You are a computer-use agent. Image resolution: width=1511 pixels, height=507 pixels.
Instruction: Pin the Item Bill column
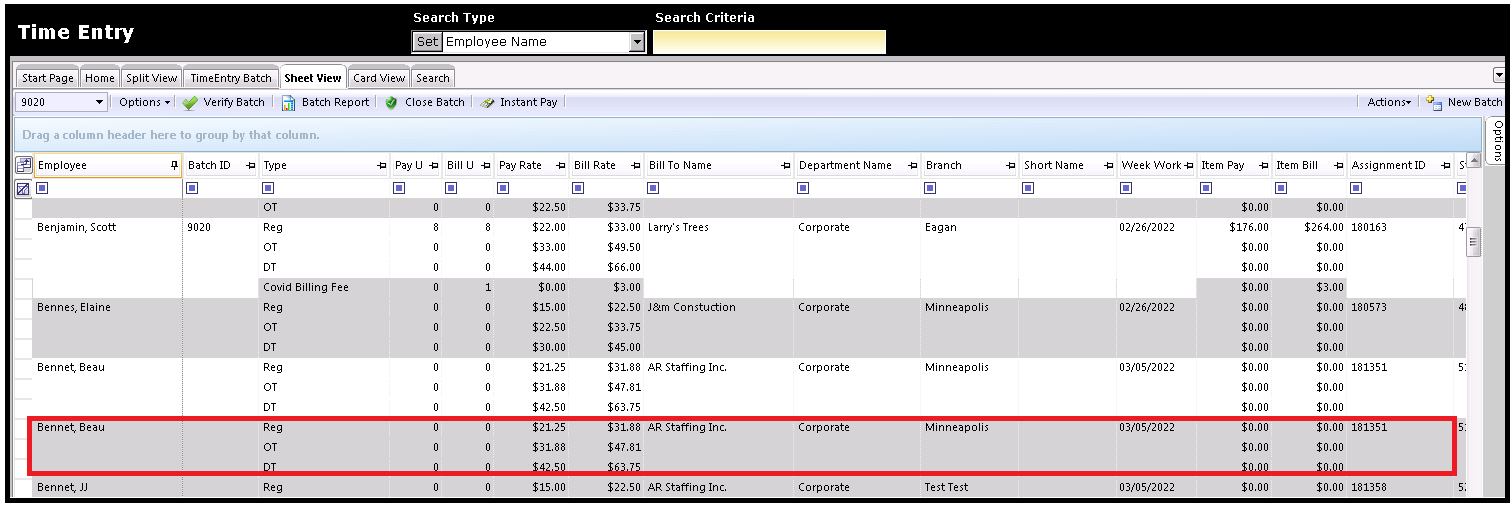tap(1338, 166)
